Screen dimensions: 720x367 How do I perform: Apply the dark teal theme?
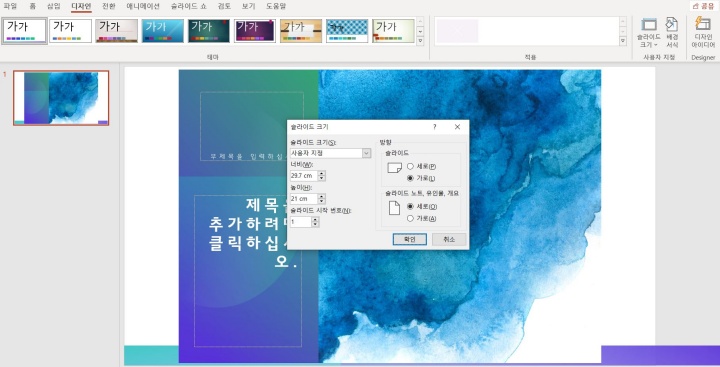click(x=209, y=31)
